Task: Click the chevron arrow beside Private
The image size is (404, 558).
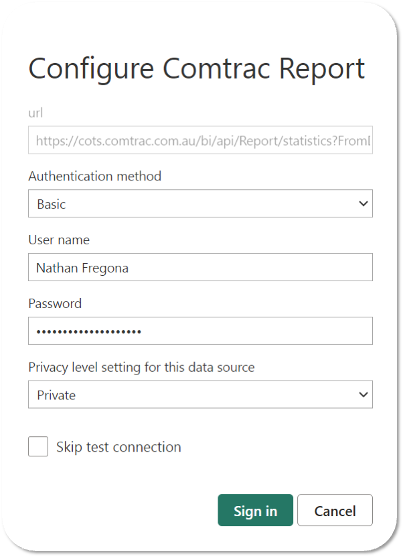Action: (x=363, y=394)
